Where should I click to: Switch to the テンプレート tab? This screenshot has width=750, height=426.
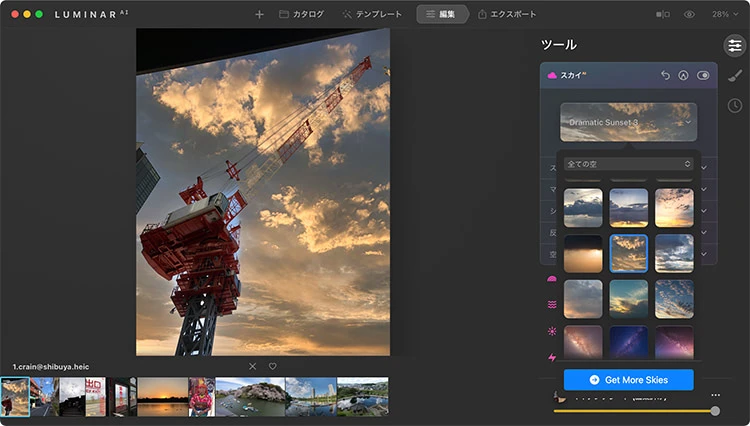click(372, 15)
